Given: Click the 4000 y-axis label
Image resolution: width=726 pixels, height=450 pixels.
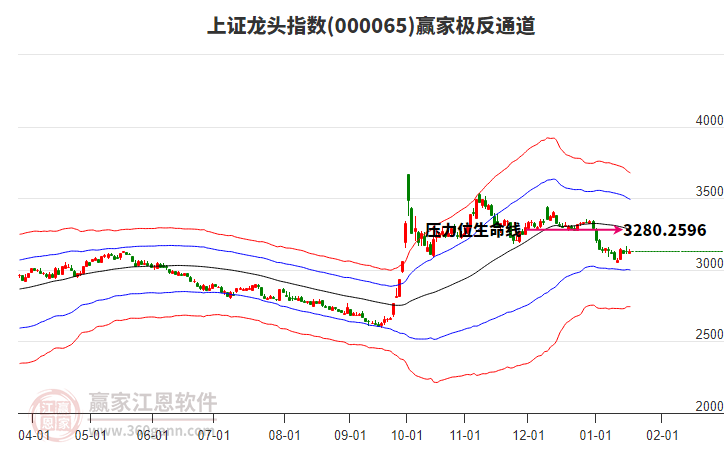Looking at the screenshot, I should click(x=709, y=120).
